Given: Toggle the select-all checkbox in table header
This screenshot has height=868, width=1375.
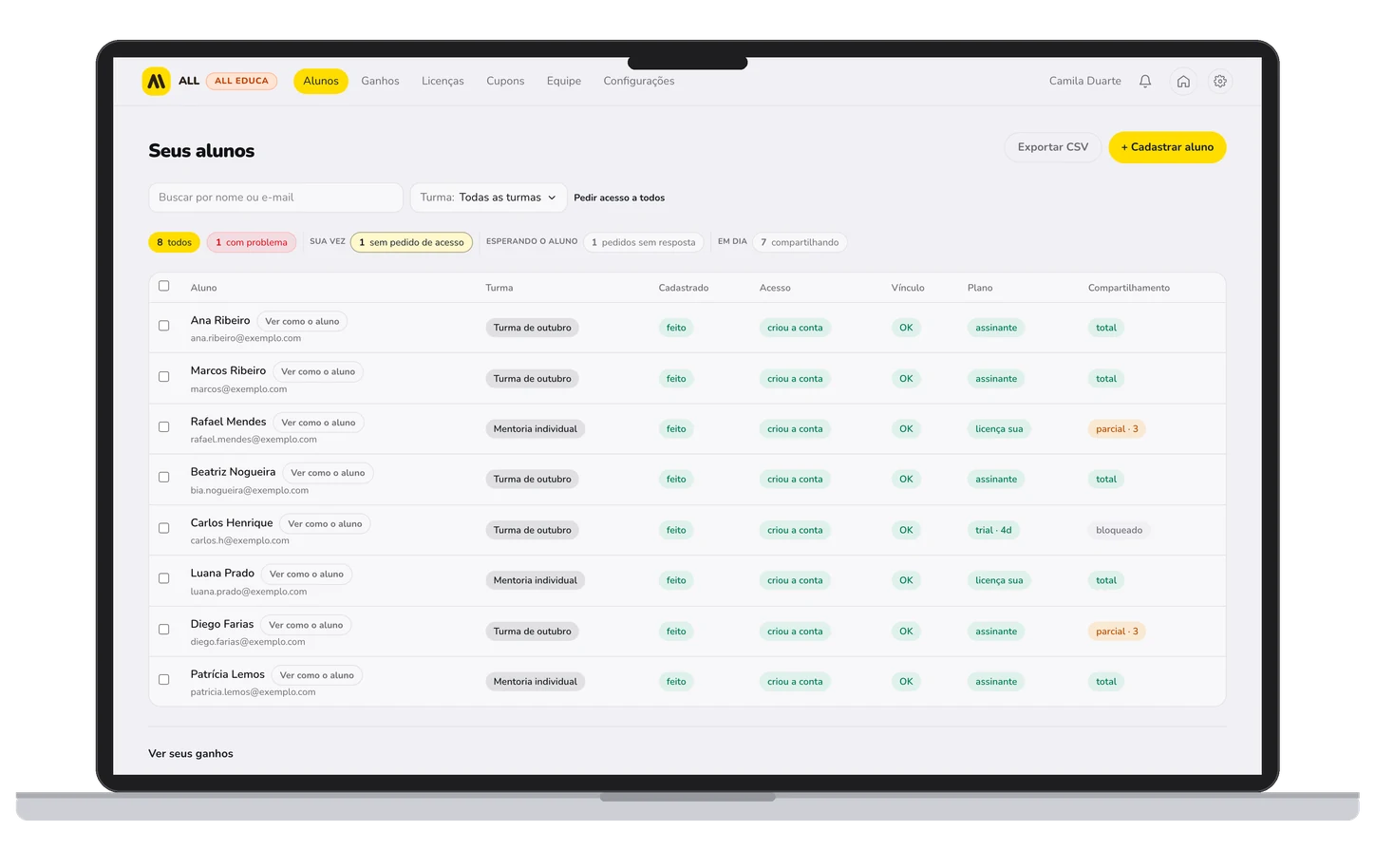Looking at the screenshot, I should click(163, 286).
